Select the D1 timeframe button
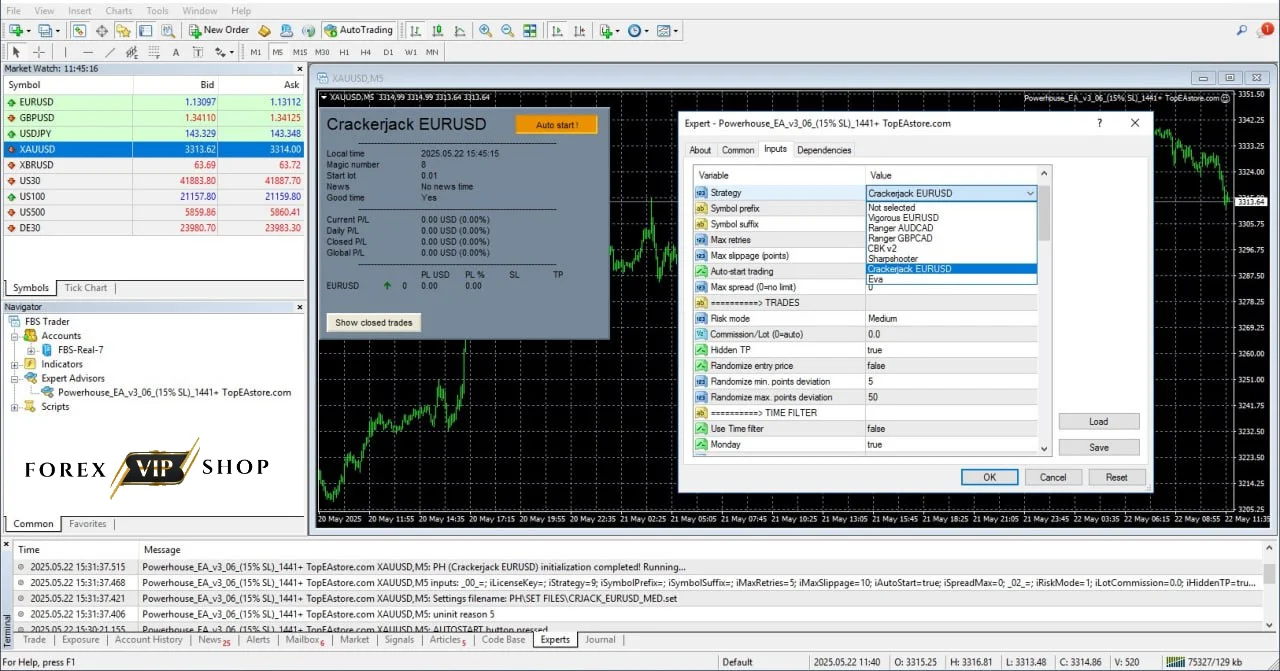The width and height of the screenshot is (1280, 671). (x=388, y=52)
